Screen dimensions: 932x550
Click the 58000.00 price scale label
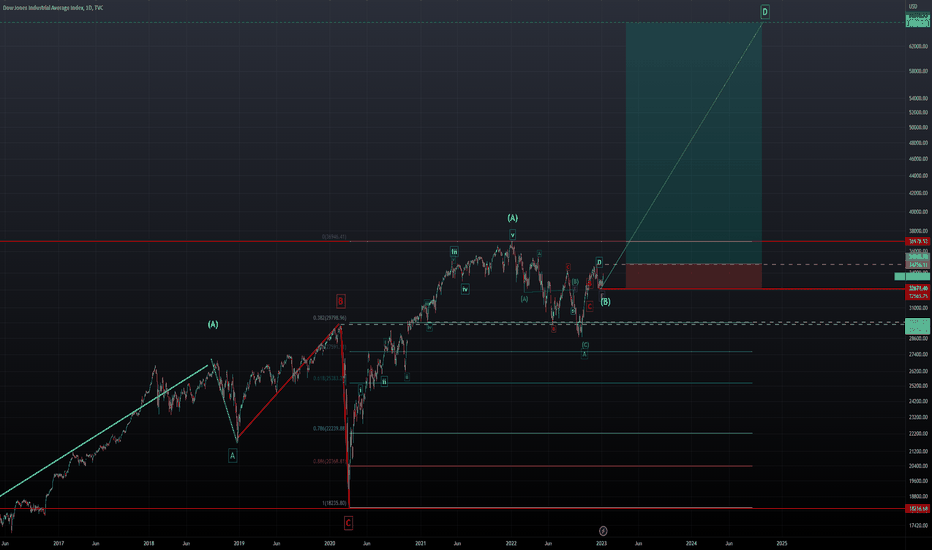[x=918, y=71]
